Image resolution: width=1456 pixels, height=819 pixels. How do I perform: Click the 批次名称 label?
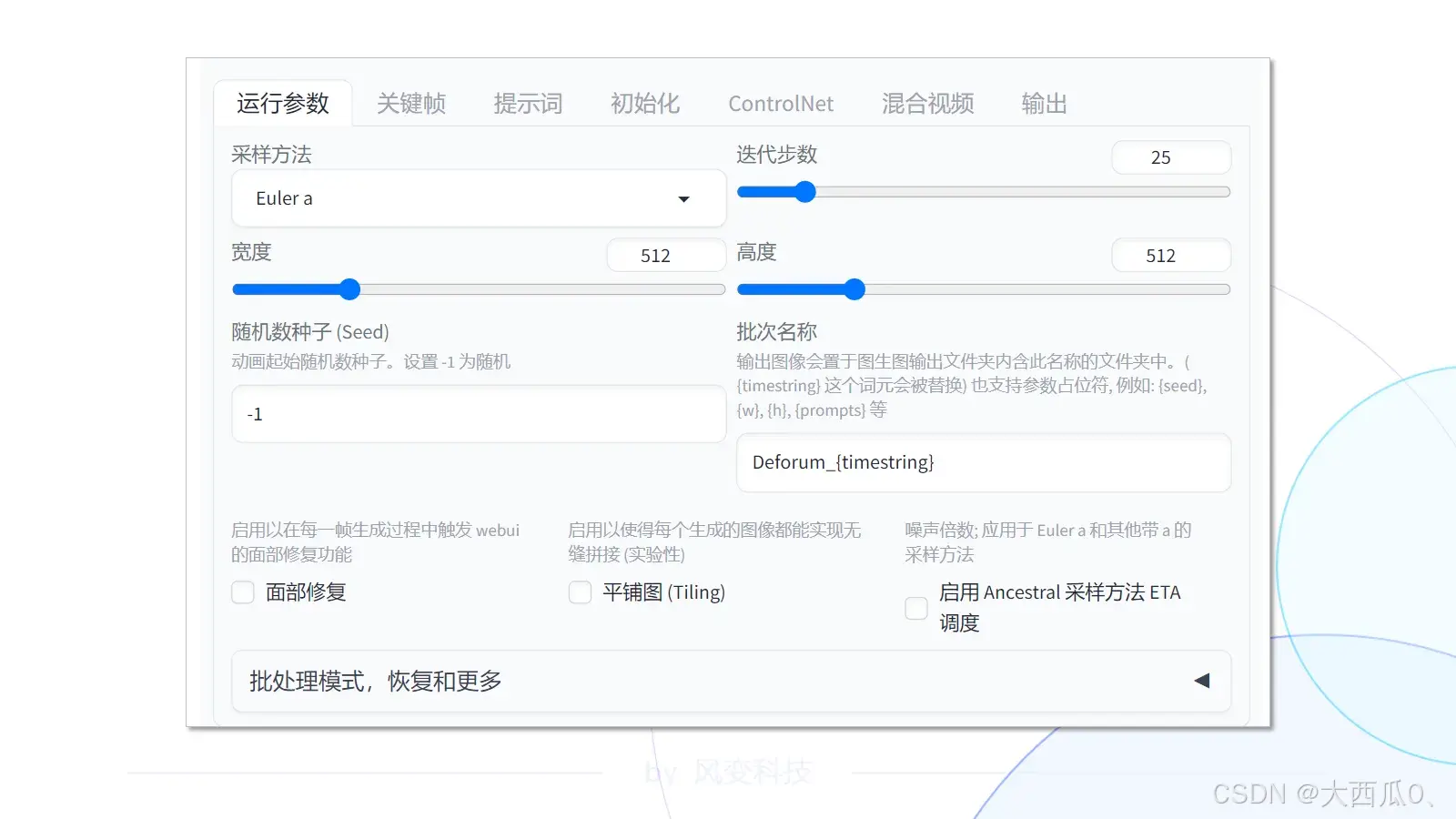click(x=777, y=332)
